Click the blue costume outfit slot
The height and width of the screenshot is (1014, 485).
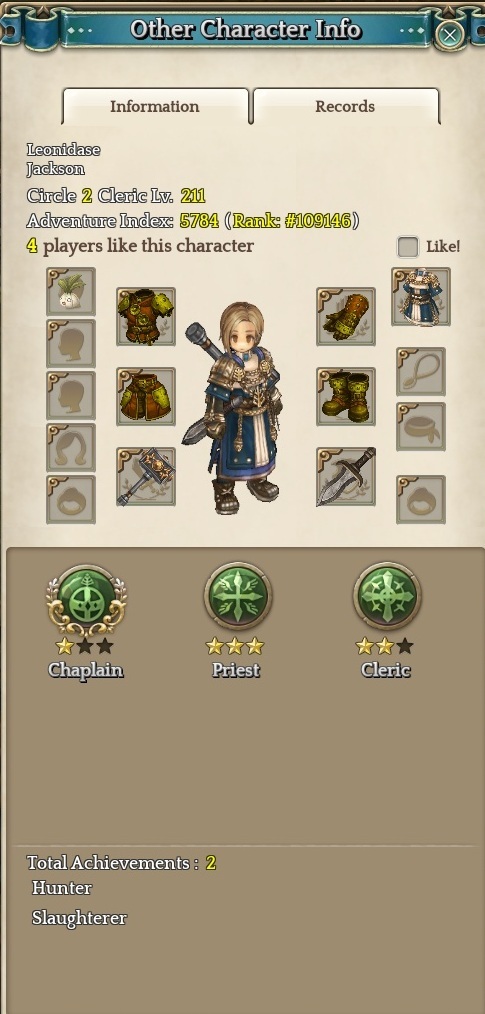coord(421,297)
